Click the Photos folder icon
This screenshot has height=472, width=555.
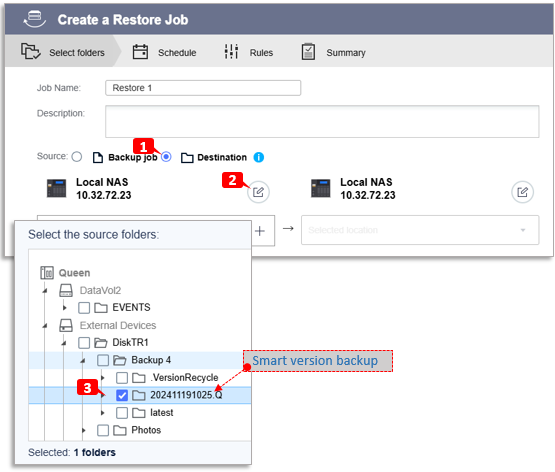click(x=120, y=430)
